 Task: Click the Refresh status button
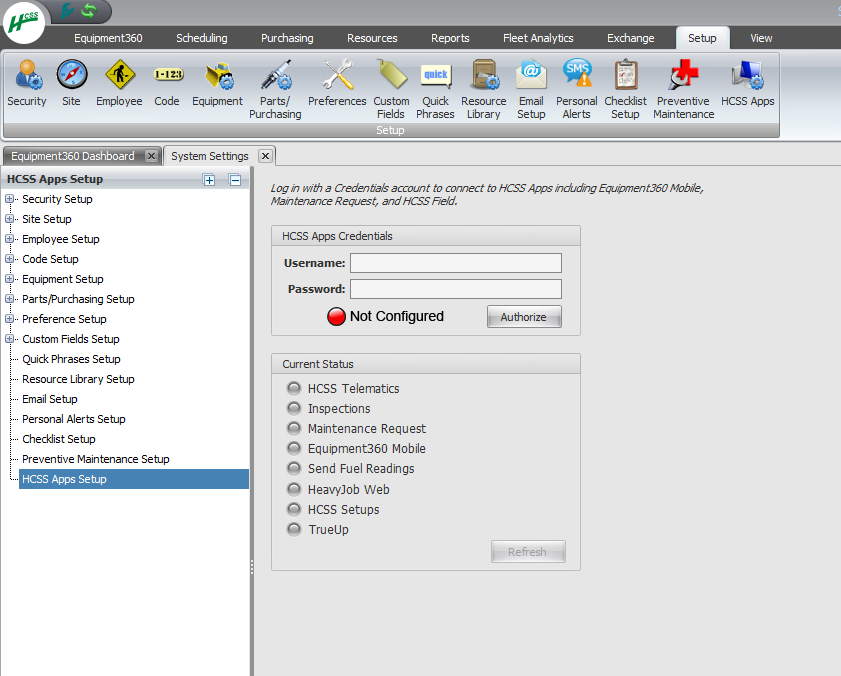pyautogui.click(x=528, y=552)
